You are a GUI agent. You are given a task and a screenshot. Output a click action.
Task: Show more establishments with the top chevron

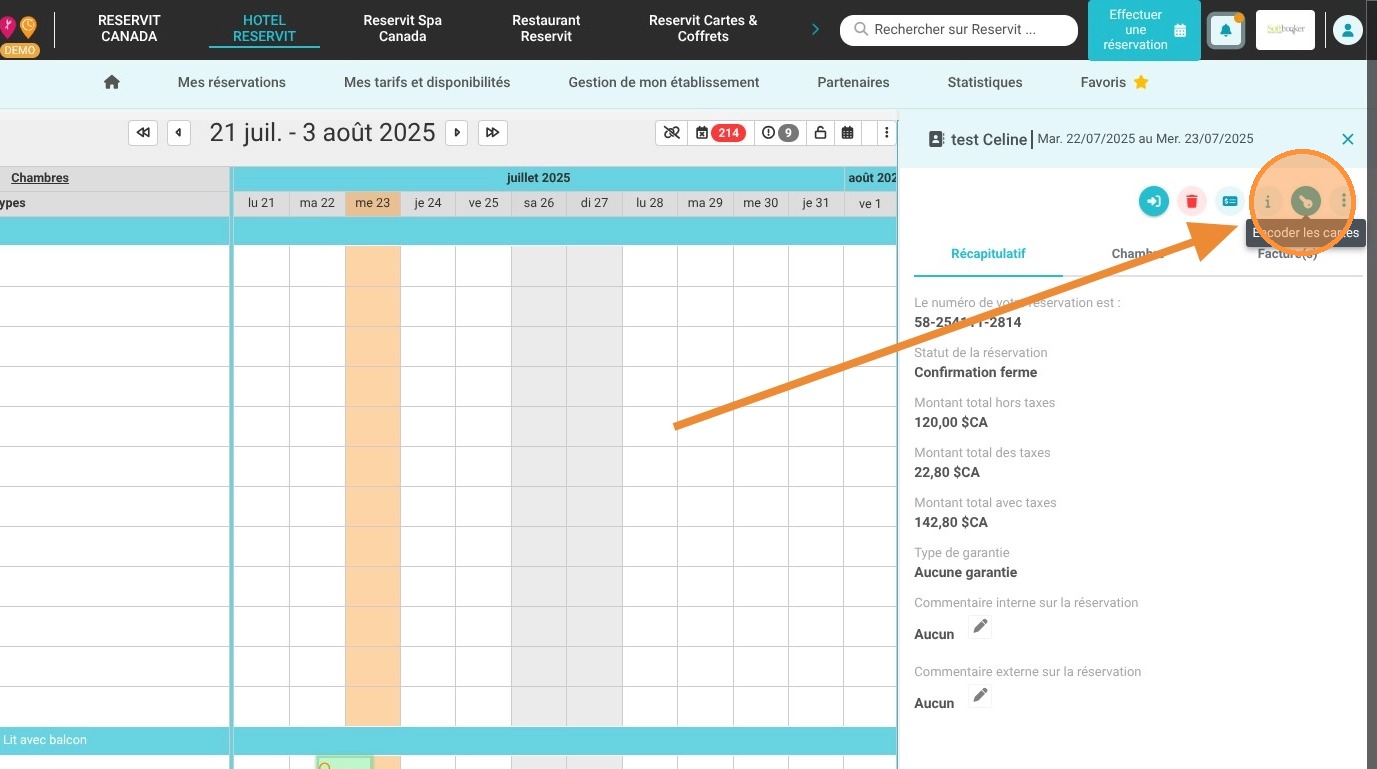816,29
